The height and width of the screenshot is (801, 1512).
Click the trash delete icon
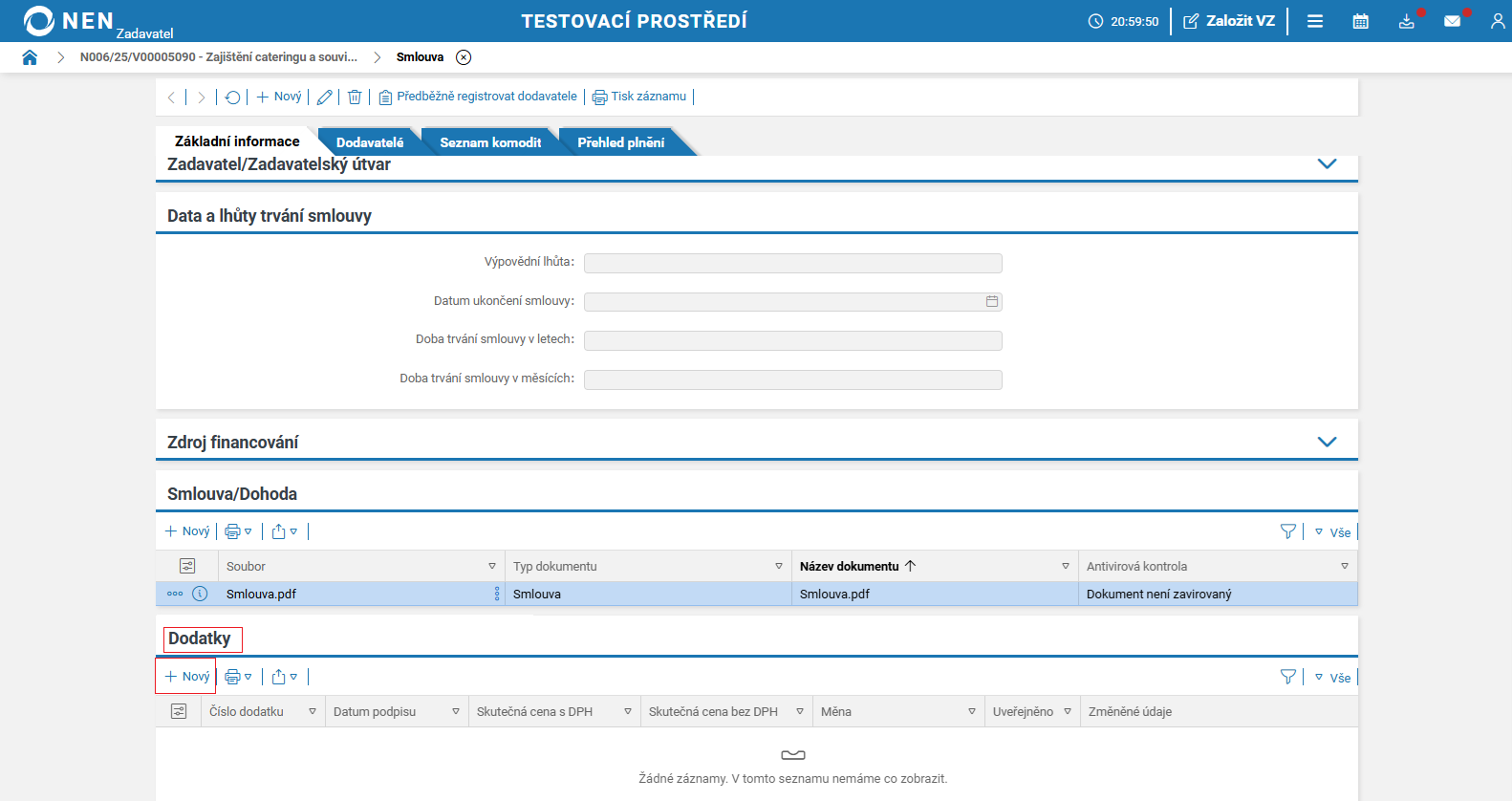point(355,97)
